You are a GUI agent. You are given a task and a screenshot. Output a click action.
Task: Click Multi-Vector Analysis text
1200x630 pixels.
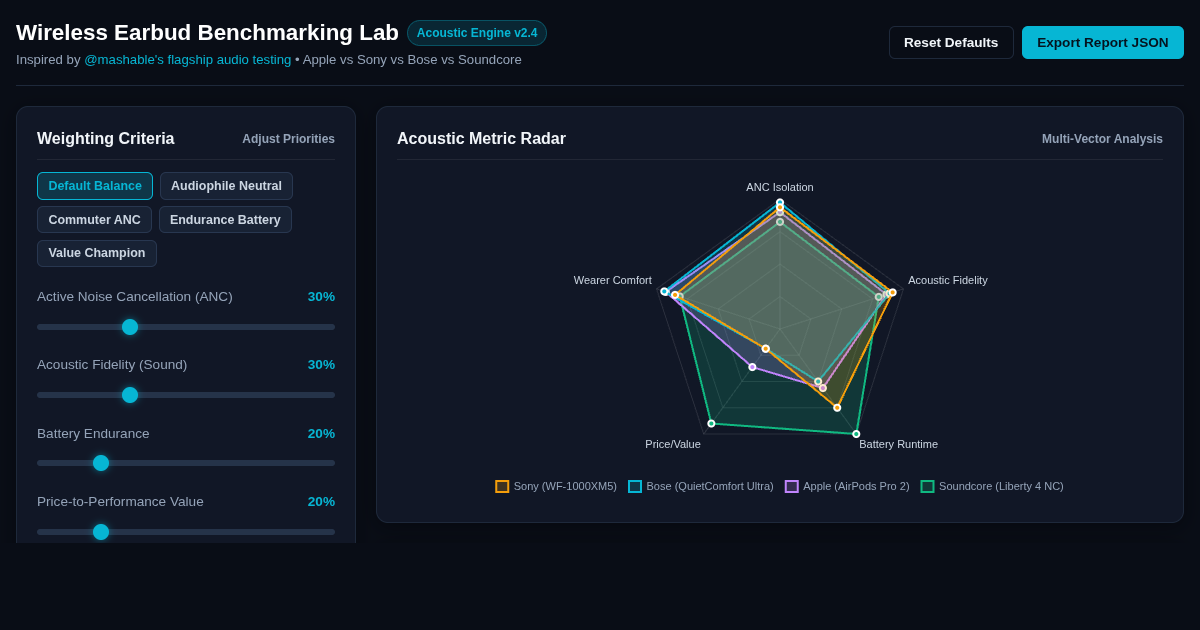click(x=1102, y=139)
